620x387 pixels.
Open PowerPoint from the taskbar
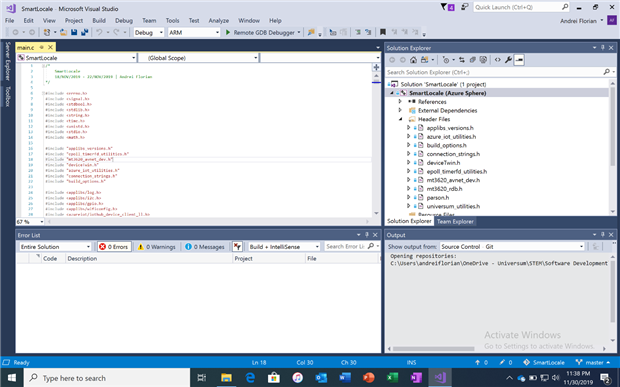pyautogui.click(x=369, y=378)
